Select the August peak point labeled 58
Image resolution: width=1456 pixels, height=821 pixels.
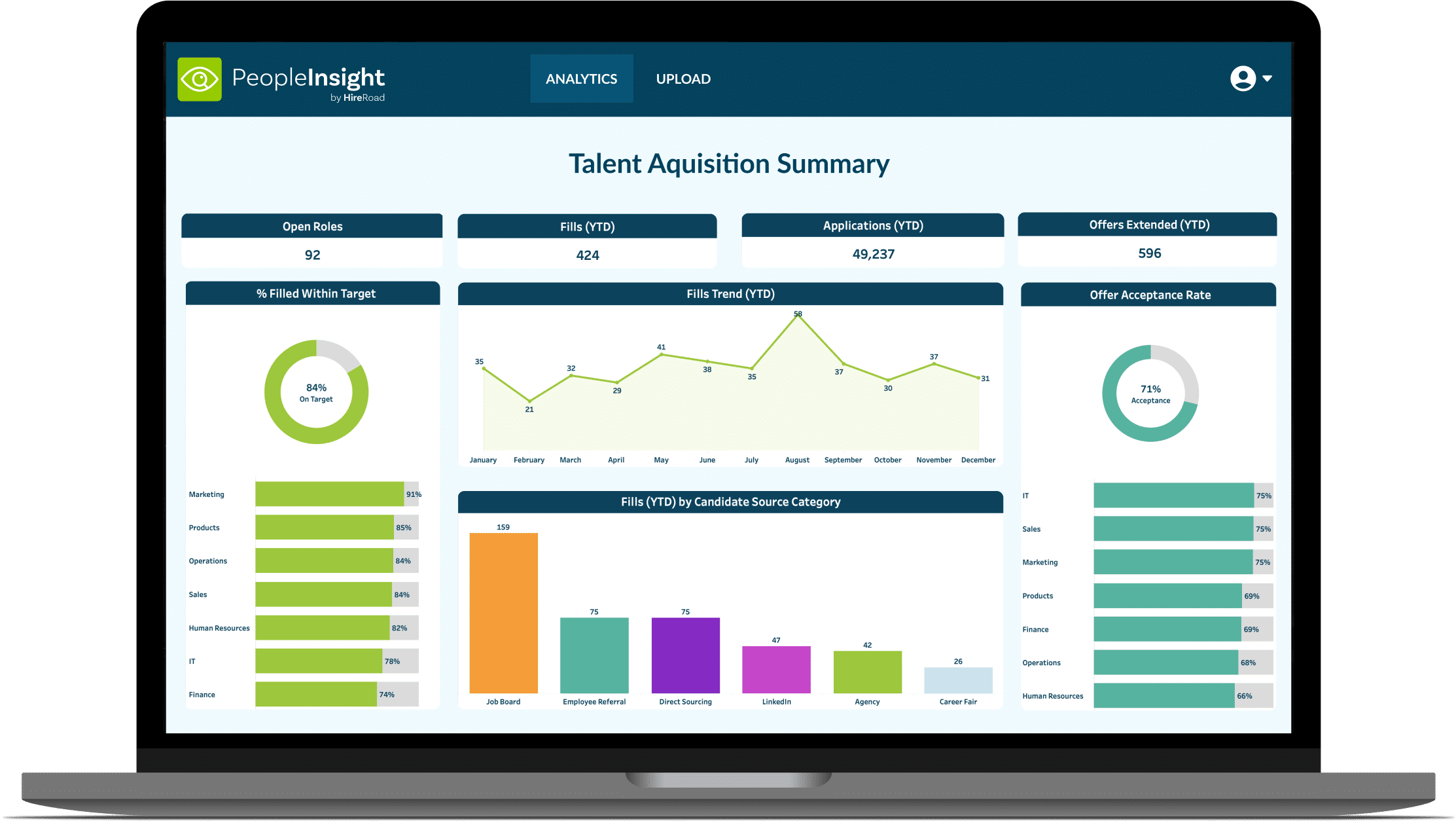[798, 316]
